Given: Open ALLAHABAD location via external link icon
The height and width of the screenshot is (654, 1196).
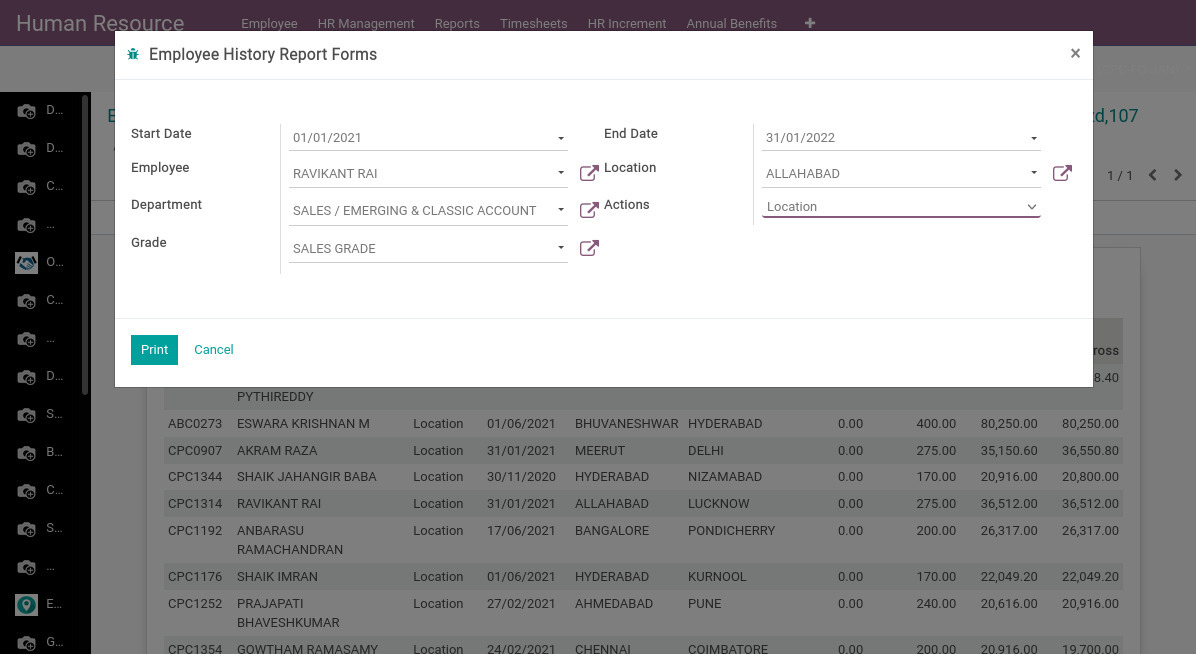Looking at the screenshot, I should [1062, 173].
